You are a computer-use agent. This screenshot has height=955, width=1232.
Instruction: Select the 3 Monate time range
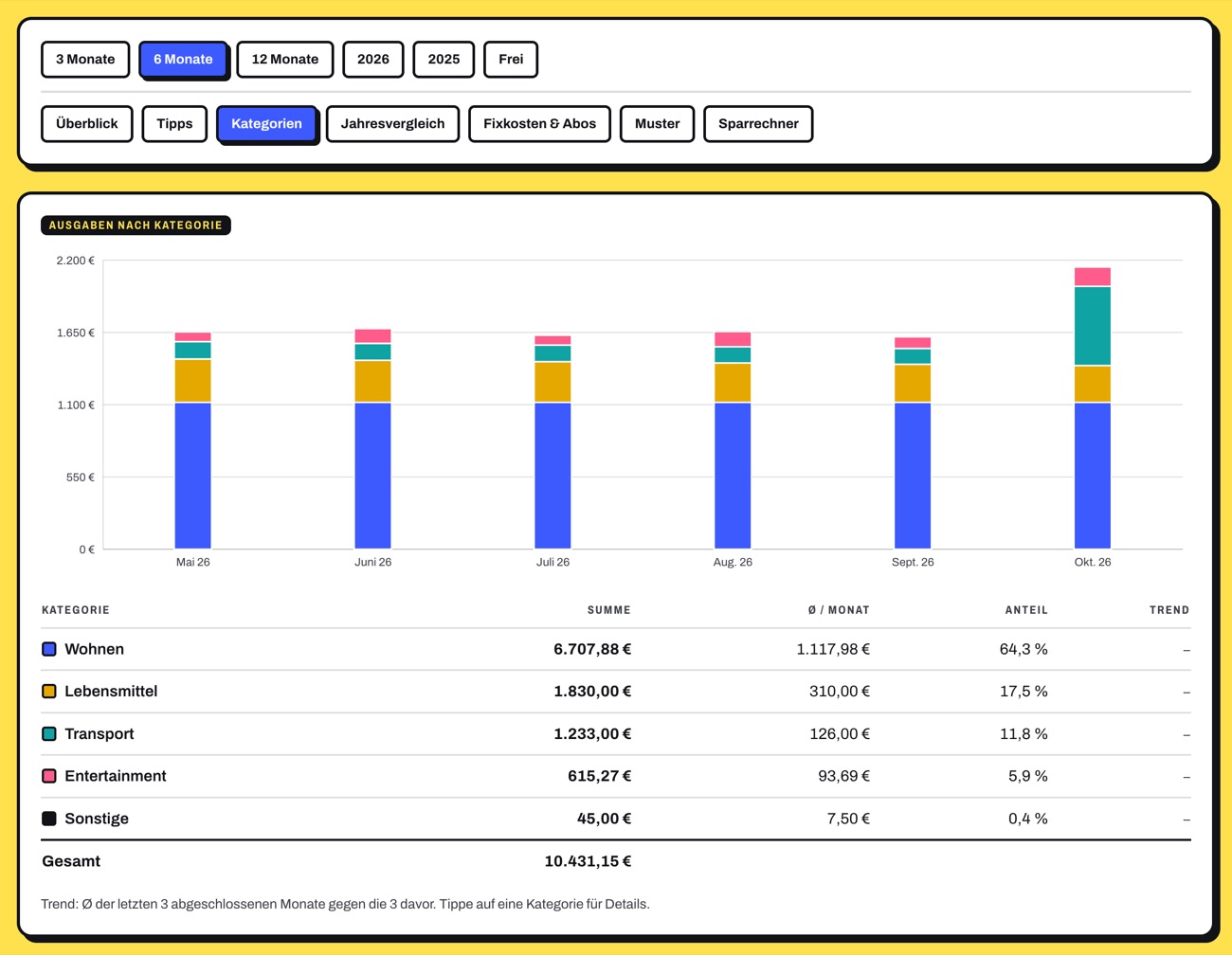[85, 59]
